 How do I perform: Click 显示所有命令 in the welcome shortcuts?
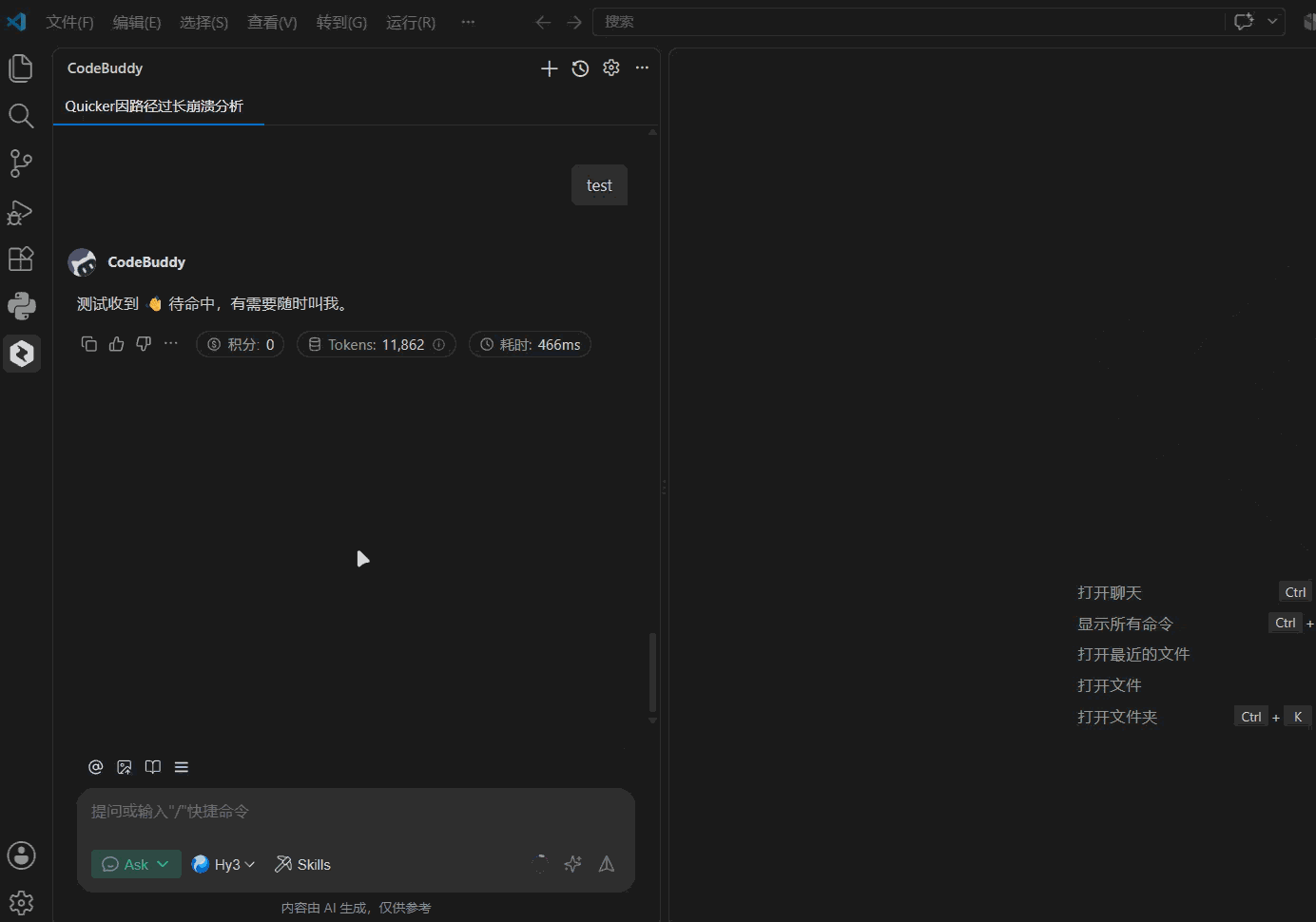pos(1125,624)
